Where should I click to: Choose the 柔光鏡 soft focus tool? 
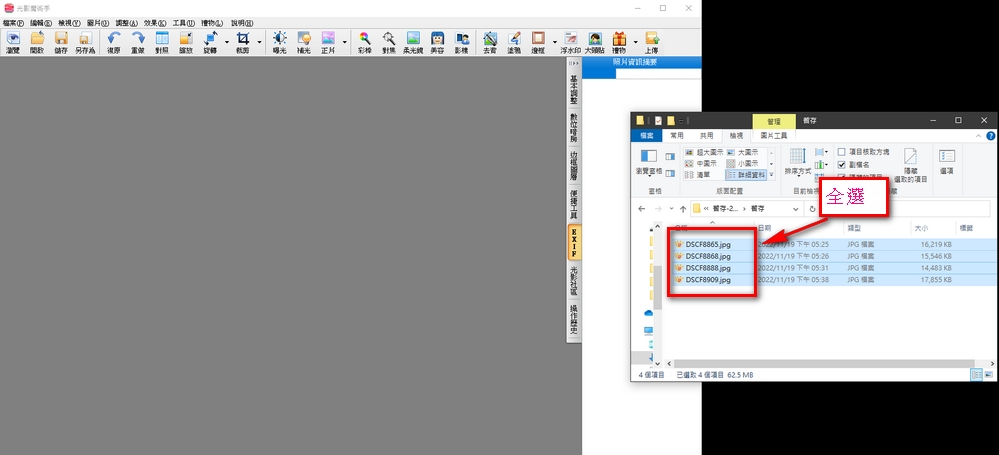413,41
